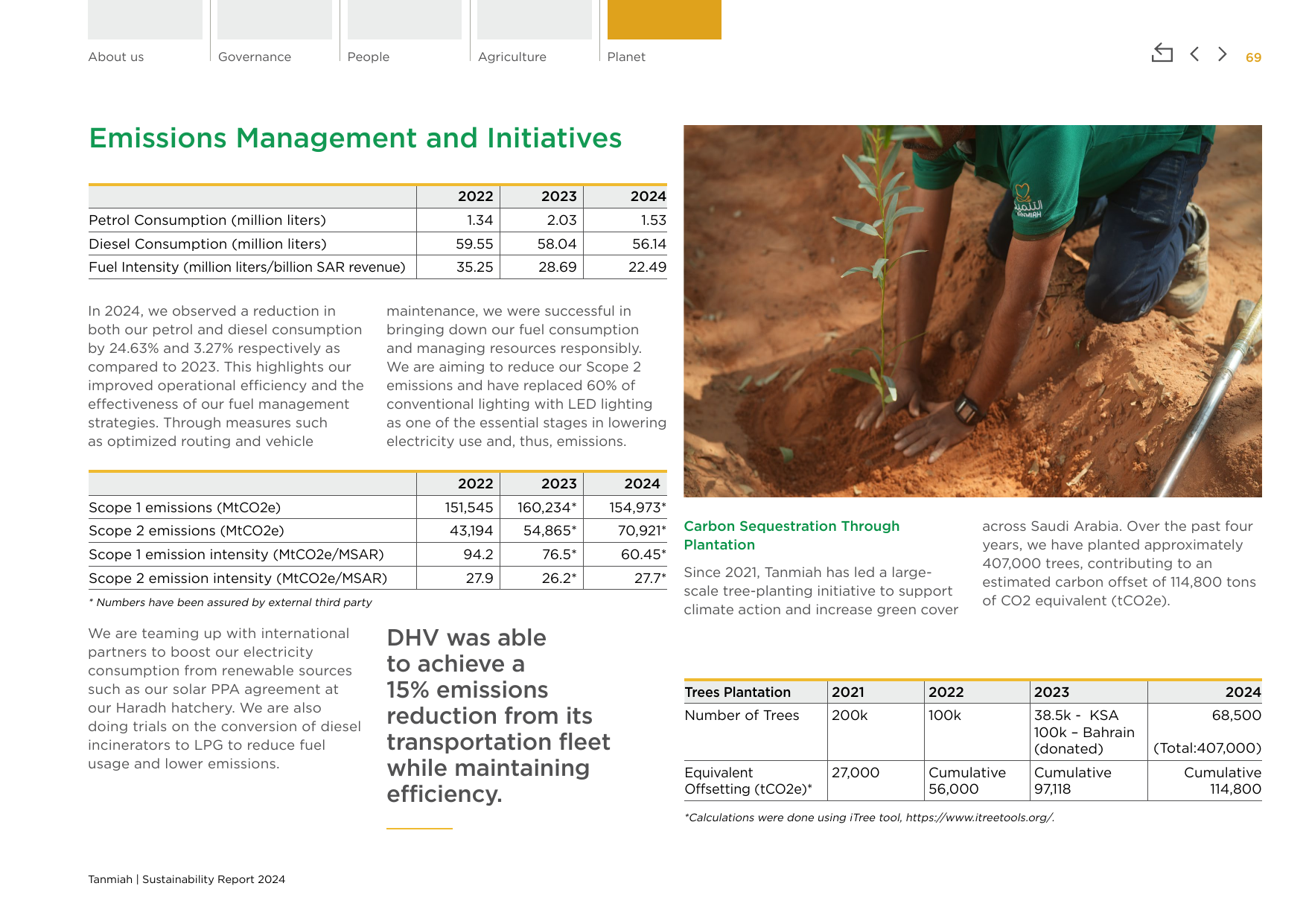Open the People section tab
Screen dimensions: 1306x924
[x=404, y=32]
